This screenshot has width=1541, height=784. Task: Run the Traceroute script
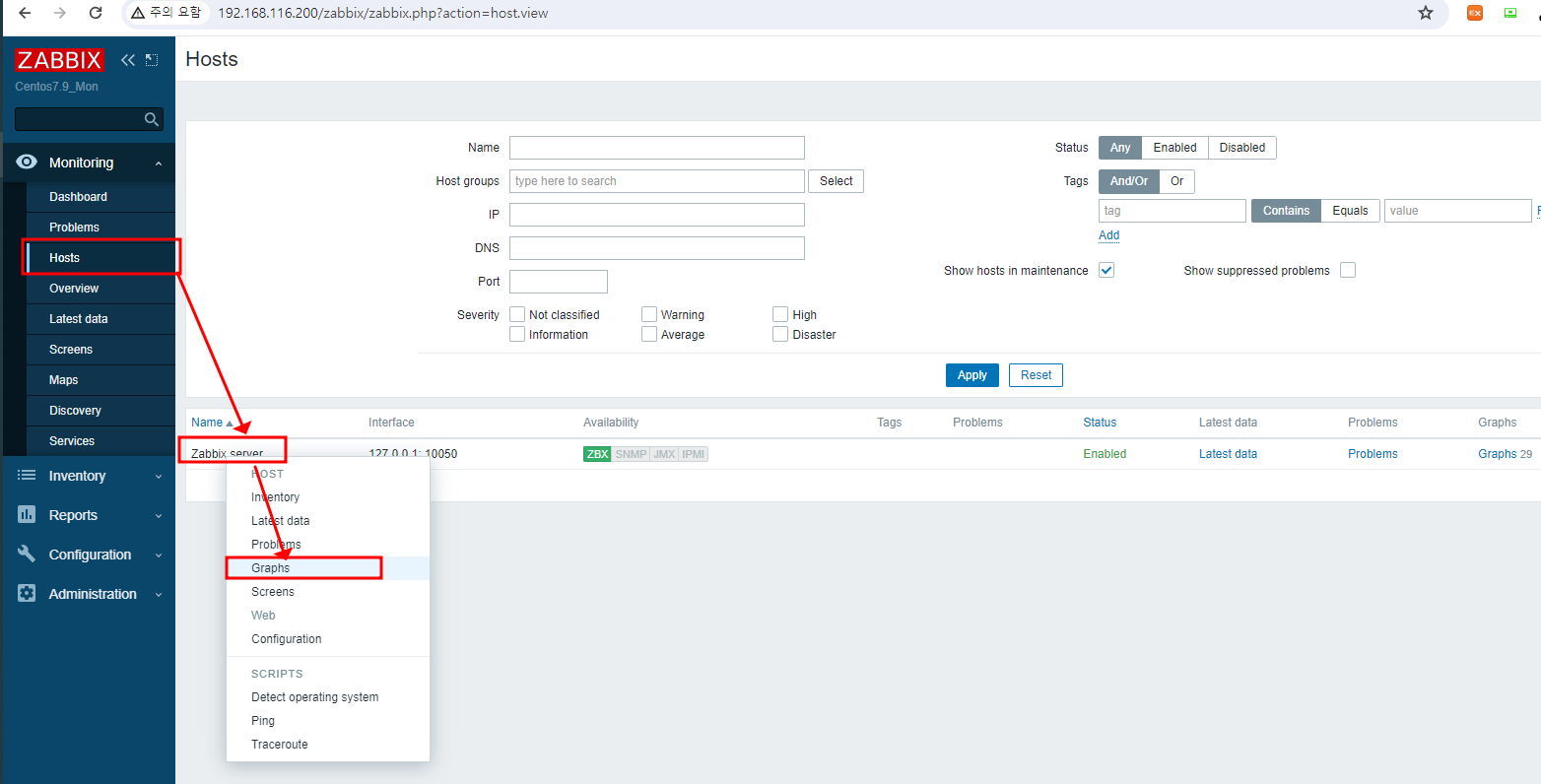click(327, 745)
